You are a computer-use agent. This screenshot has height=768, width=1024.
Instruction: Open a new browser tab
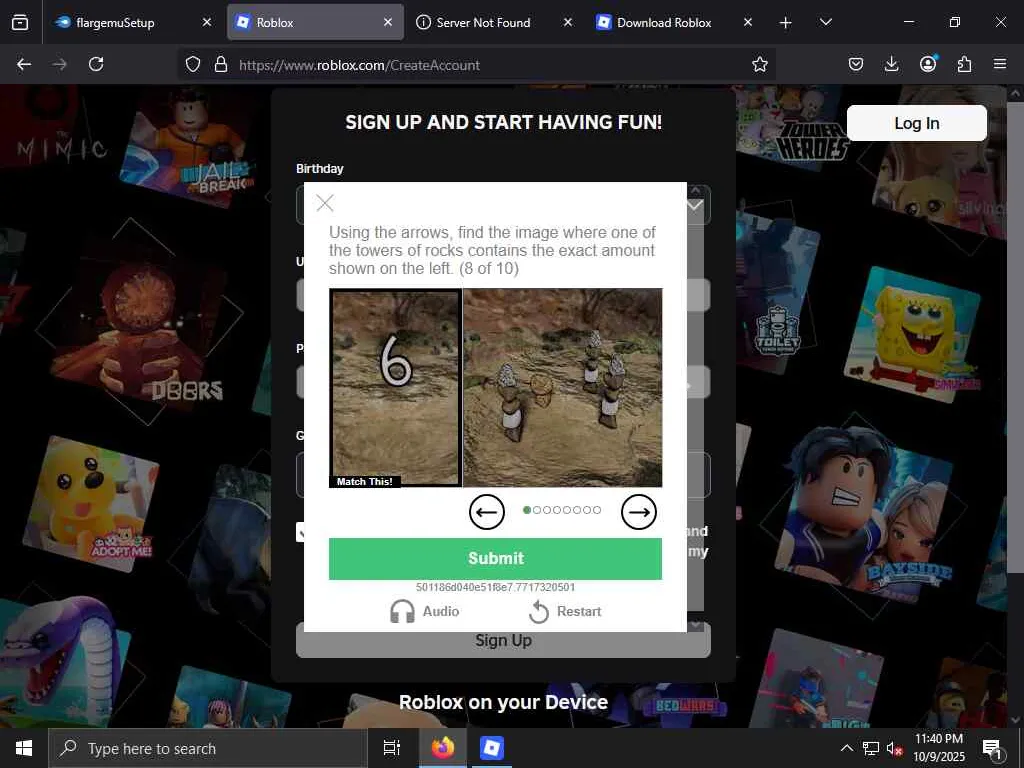point(786,23)
